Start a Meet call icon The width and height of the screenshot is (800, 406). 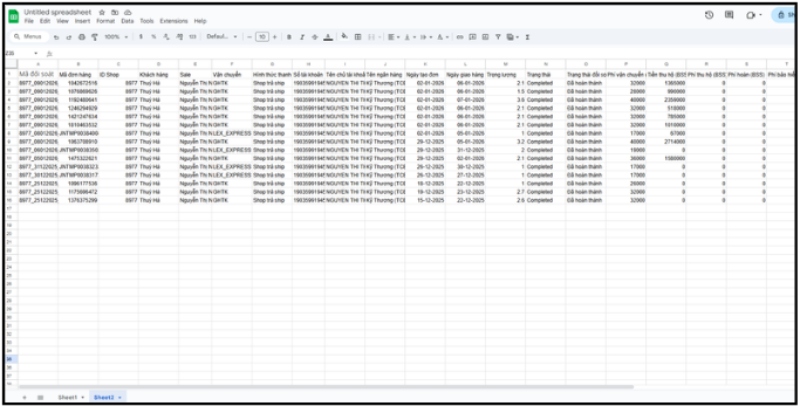751,15
